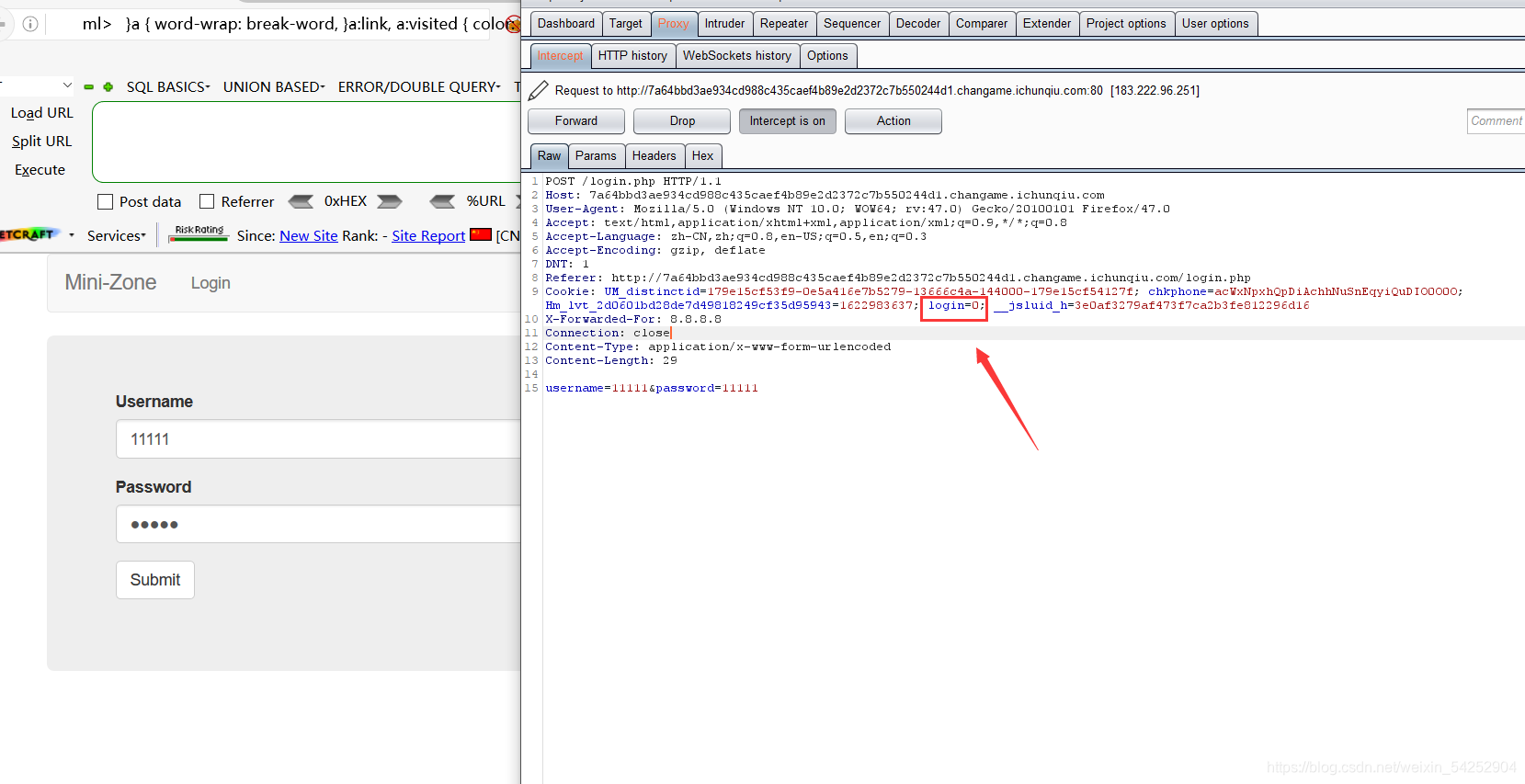This screenshot has width=1525, height=784.
Task: Click the Login nav link
Action: [211, 283]
